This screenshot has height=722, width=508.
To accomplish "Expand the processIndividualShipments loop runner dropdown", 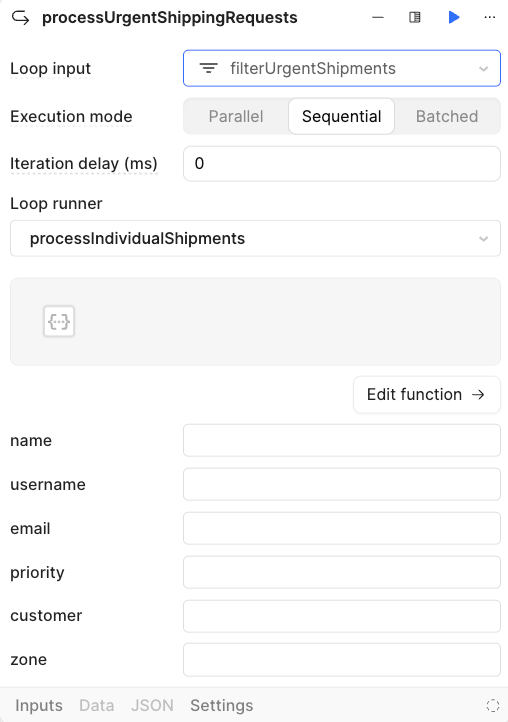I will pos(255,239).
